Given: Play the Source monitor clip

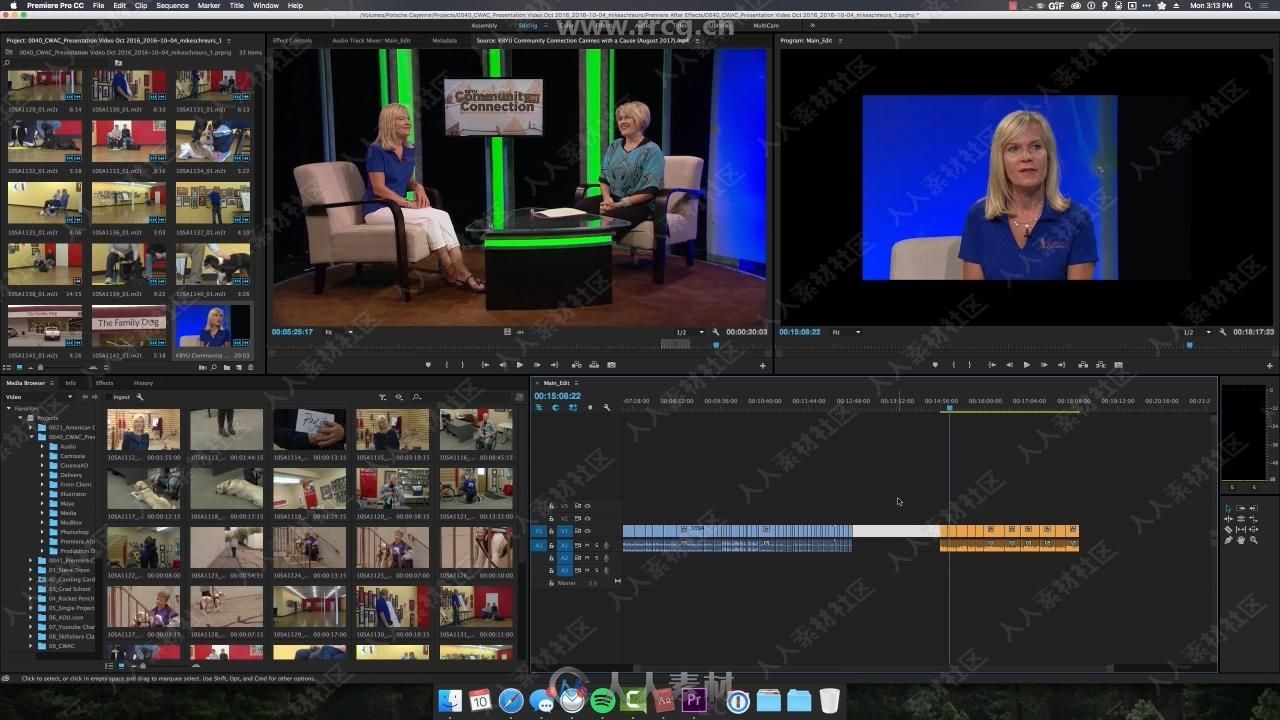Looking at the screenshot, I should coord(520,365).
